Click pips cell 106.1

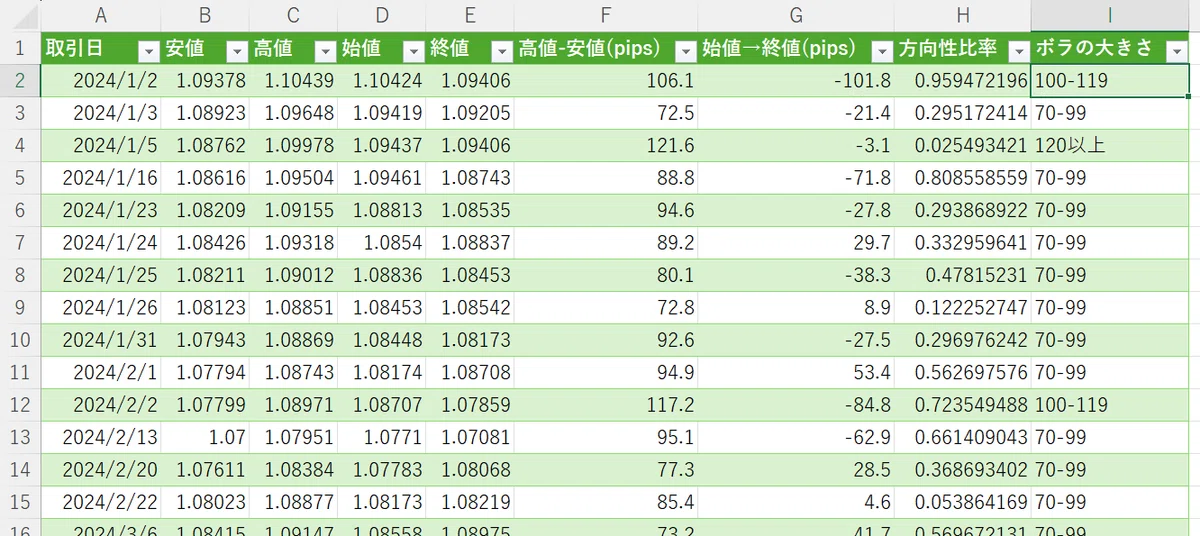(x=606, y=81)
